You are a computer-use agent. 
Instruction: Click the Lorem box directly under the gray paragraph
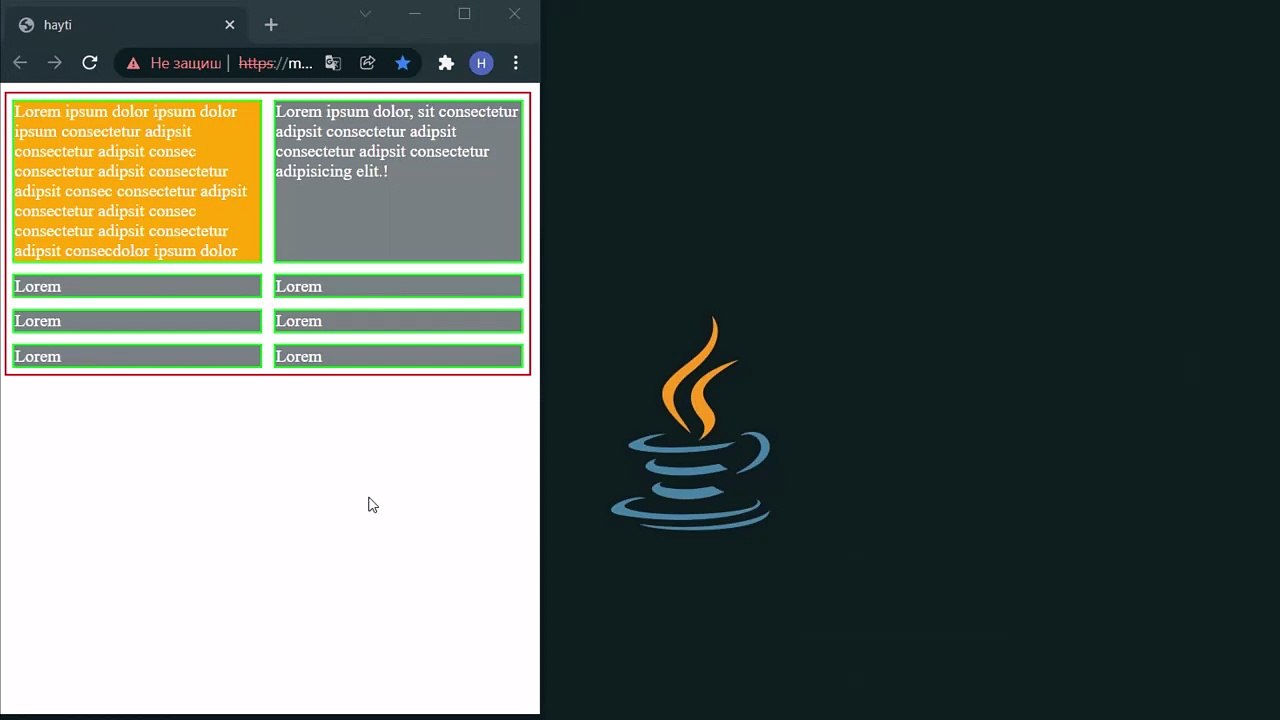398,286
